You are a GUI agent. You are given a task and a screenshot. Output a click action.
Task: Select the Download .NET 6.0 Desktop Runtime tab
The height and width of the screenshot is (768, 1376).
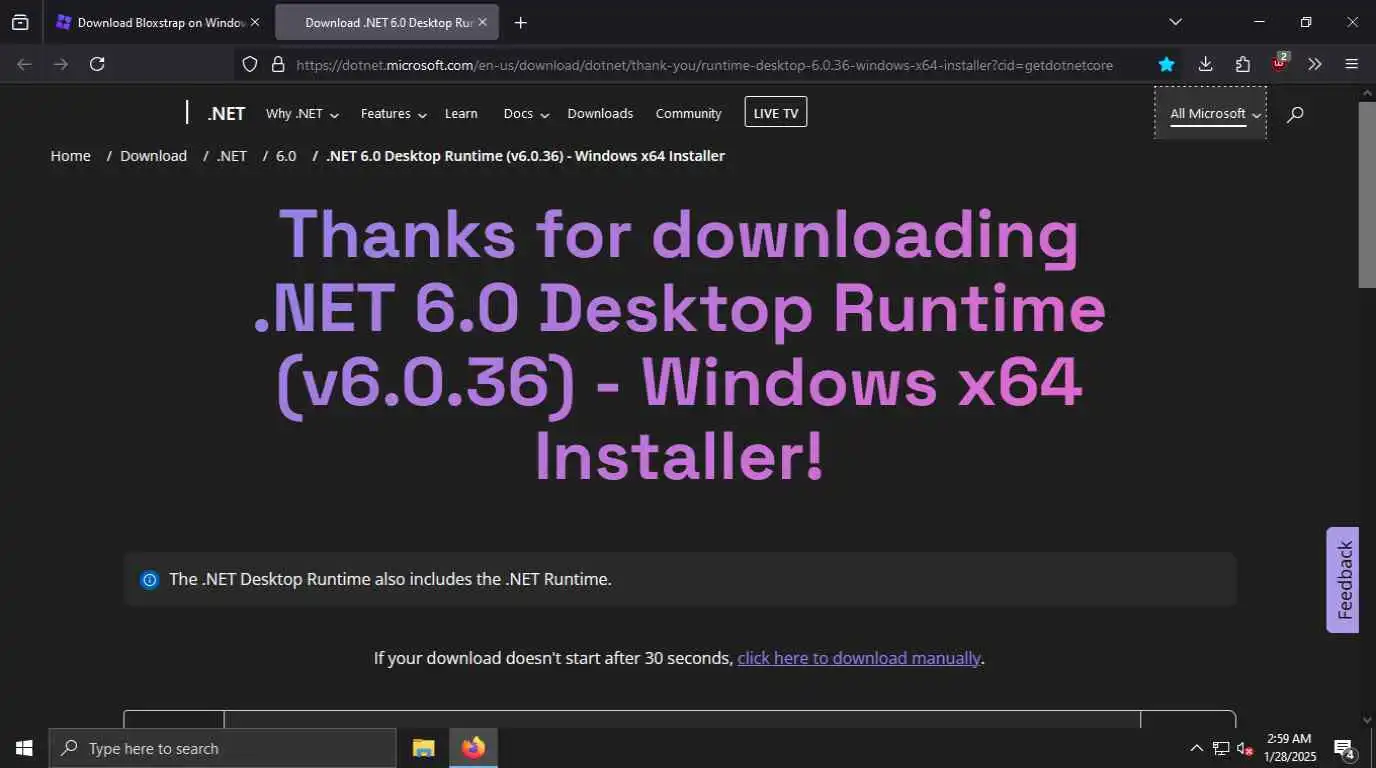pyautogui.click(x=387, y=22)
